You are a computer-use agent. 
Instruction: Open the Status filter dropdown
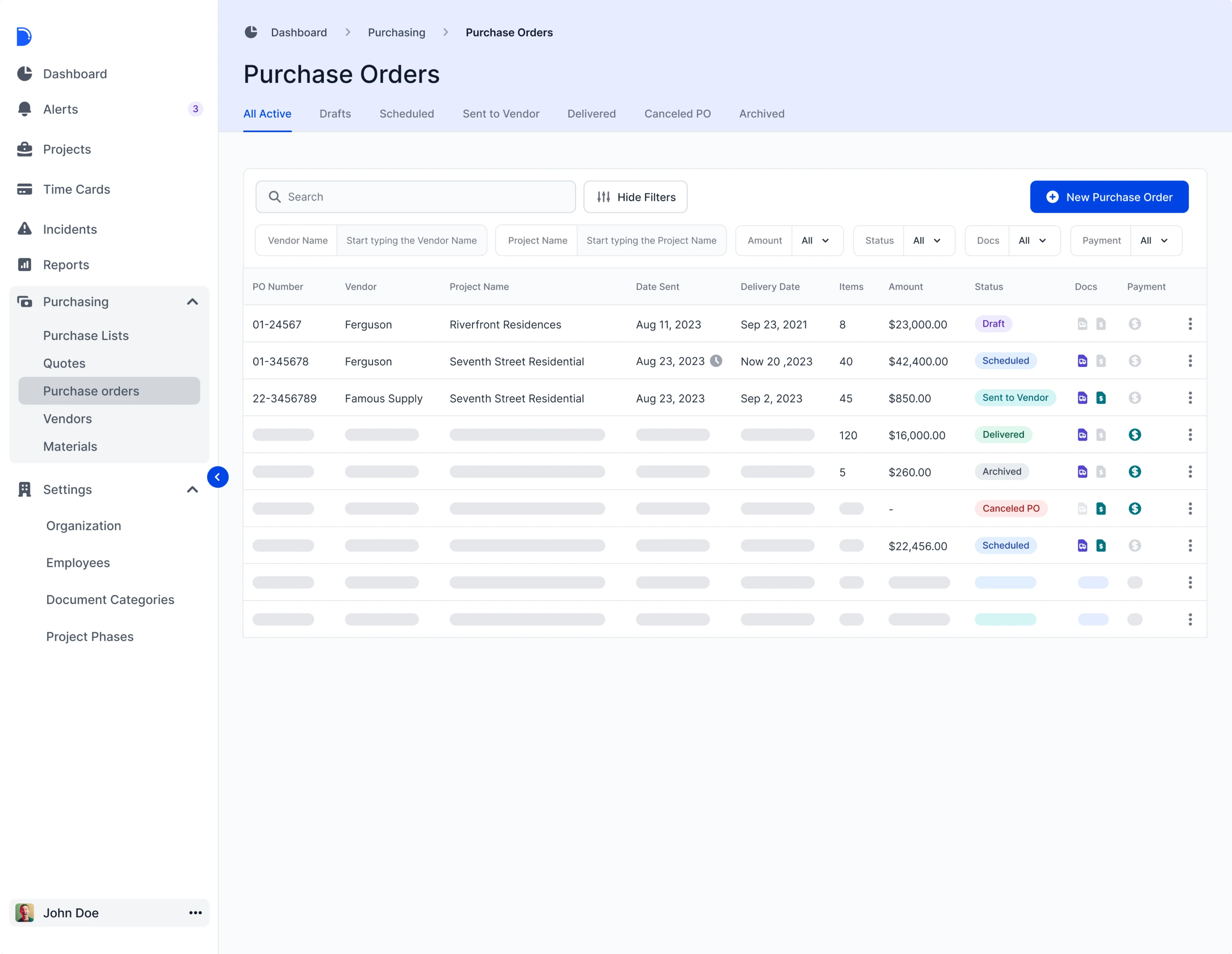click(x=928, y=241)
